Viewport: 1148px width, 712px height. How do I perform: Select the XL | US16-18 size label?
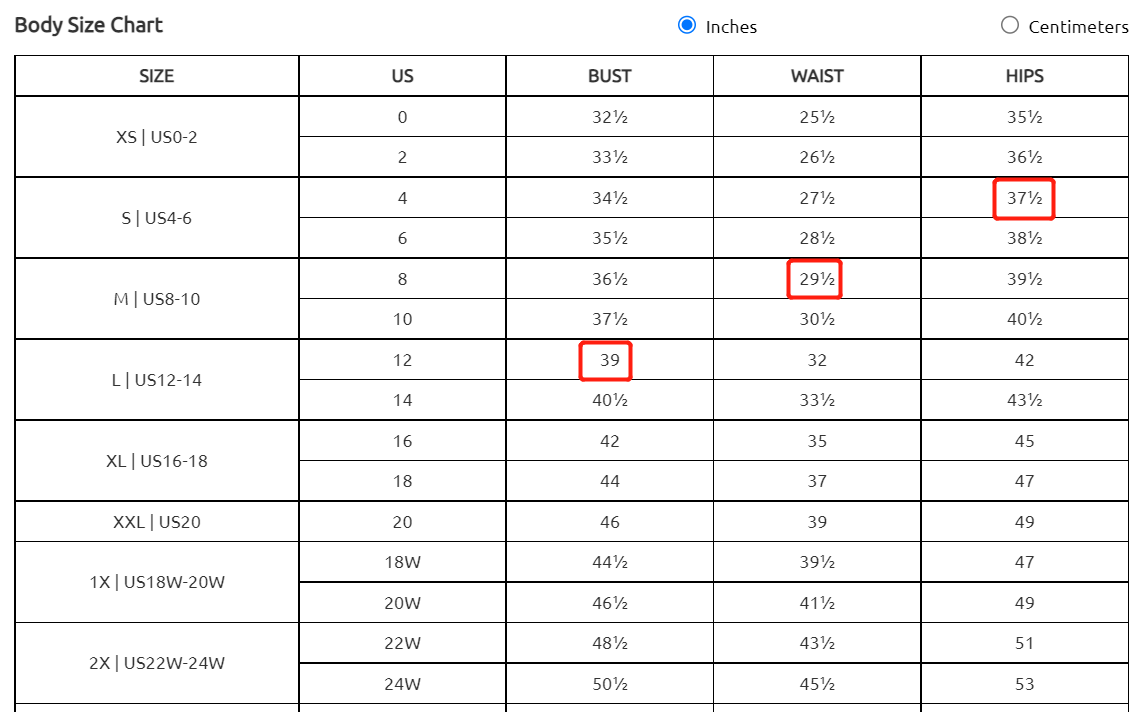click(x=157, y=461)
